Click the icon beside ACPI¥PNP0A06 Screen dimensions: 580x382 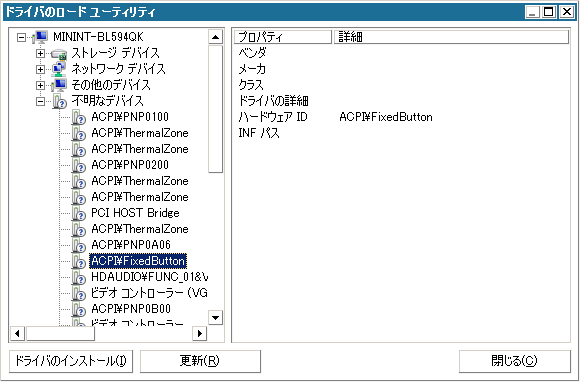pos(78,245)
